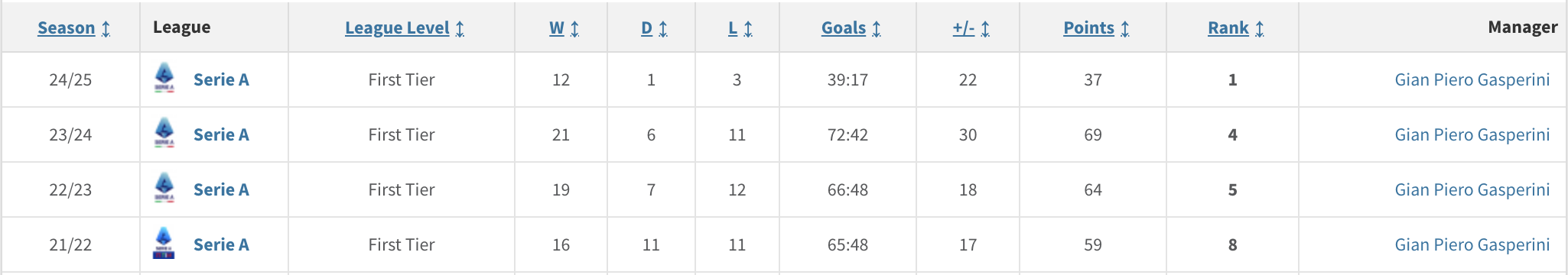The image size is (1568, 275).
Task: Click sort arrows icon beside Season
Action: (106, 28)
